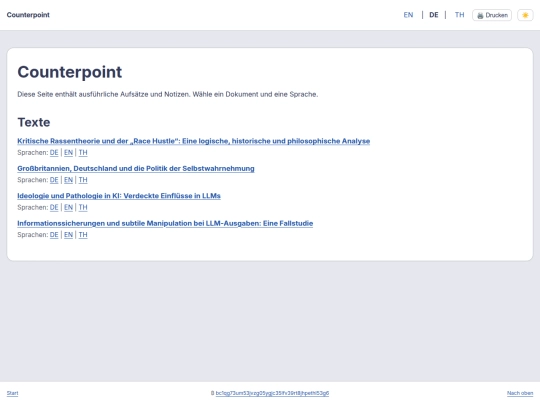Click the onion address link in footer
The height and width of the screenshot is (405, 540).
[272, 393]
